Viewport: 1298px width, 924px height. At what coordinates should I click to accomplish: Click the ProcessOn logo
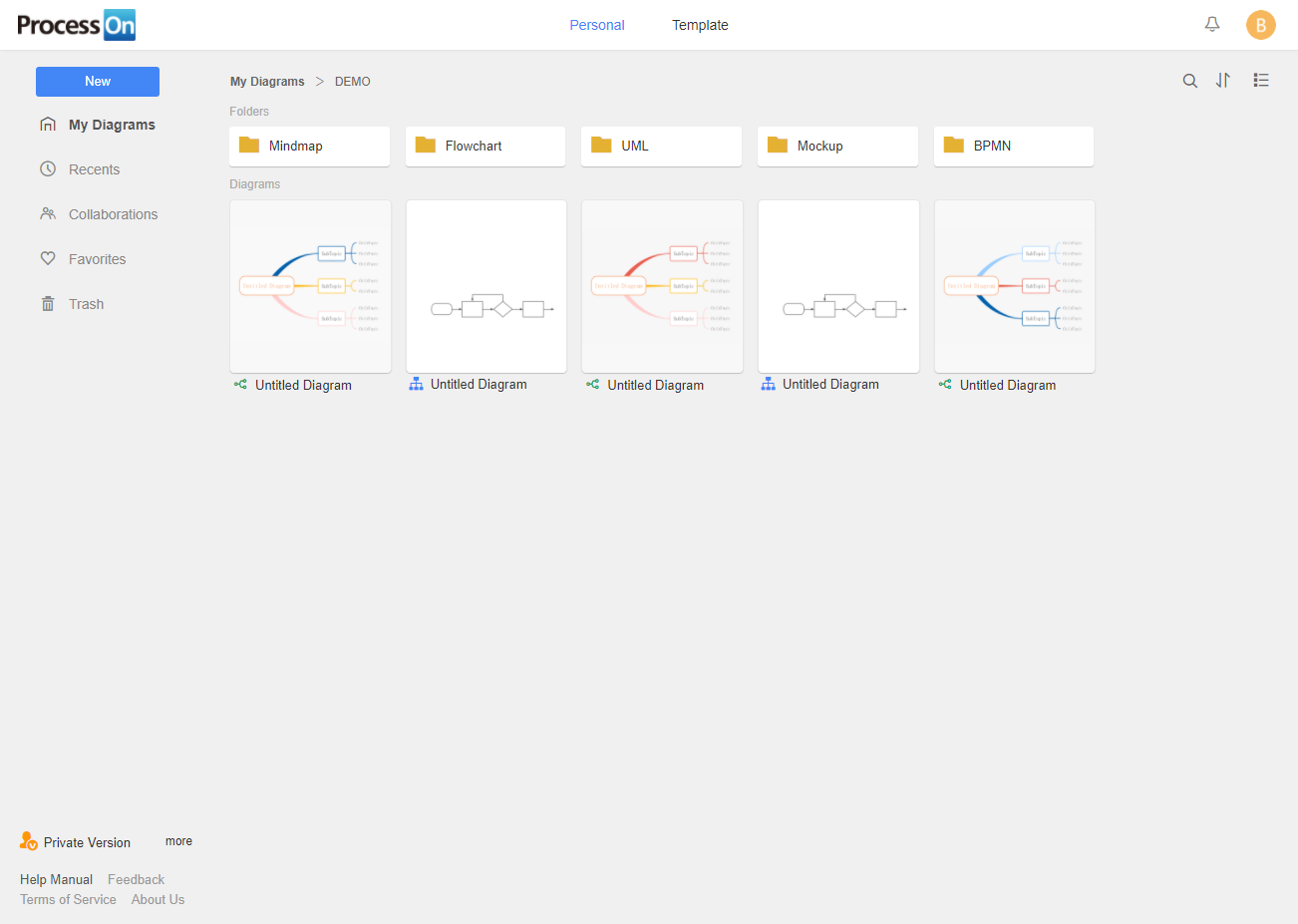[x=76, y=25]
